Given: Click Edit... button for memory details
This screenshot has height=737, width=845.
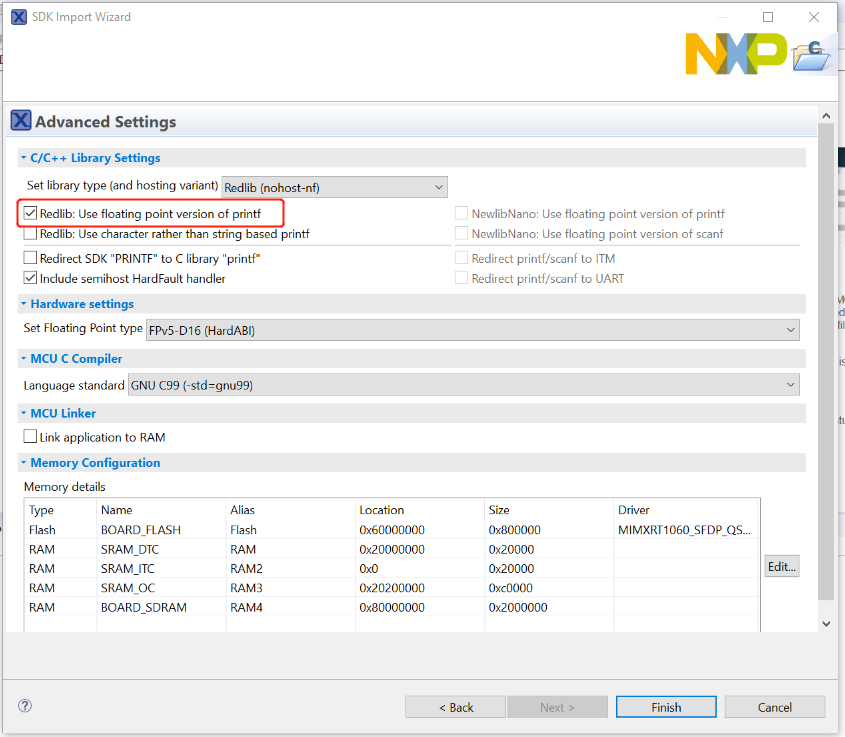Looking at the screenshot, I should [782, 567].
